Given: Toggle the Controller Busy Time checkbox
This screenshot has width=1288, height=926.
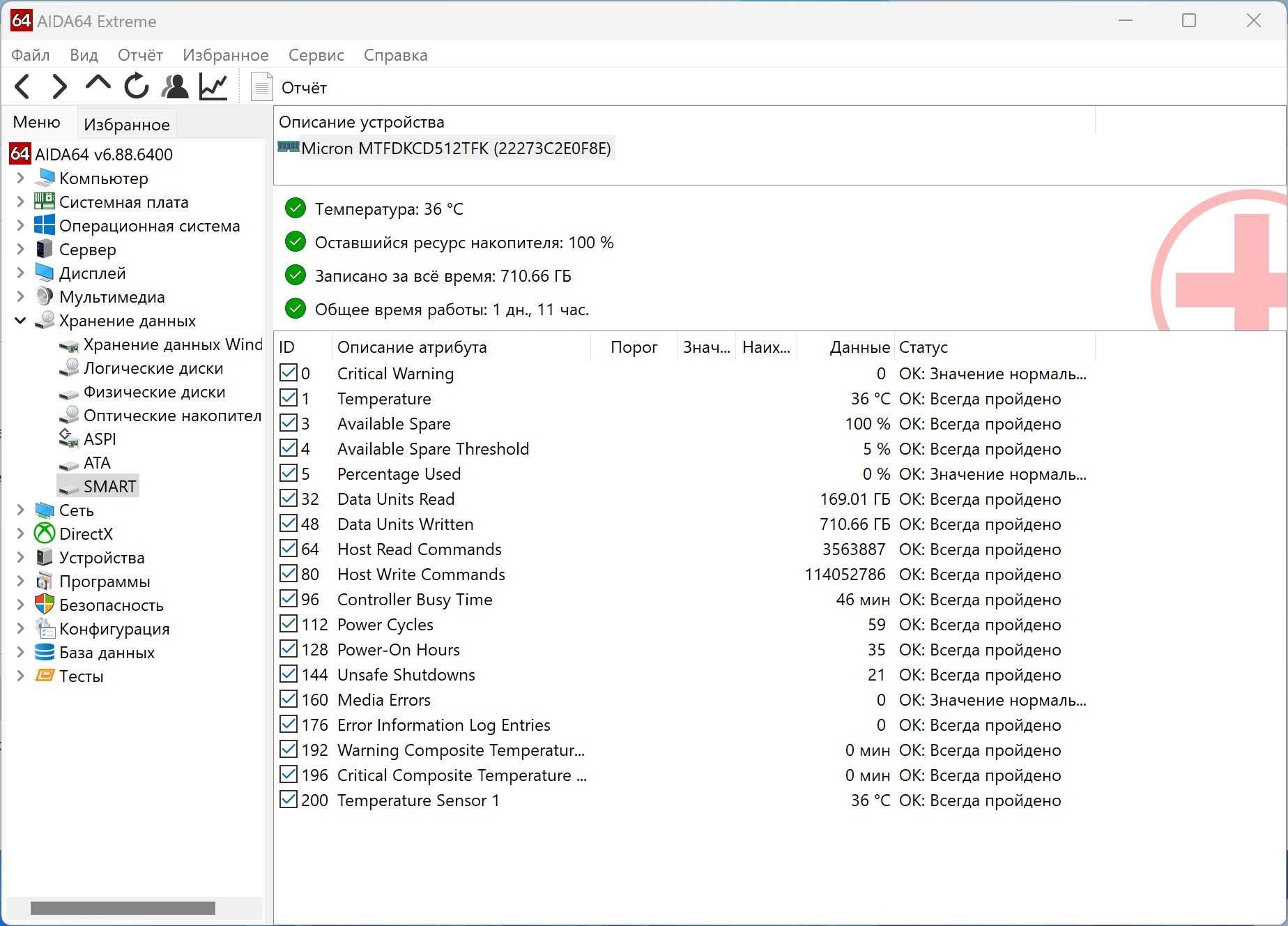Looking at the screenshot, I should [289, 599].
